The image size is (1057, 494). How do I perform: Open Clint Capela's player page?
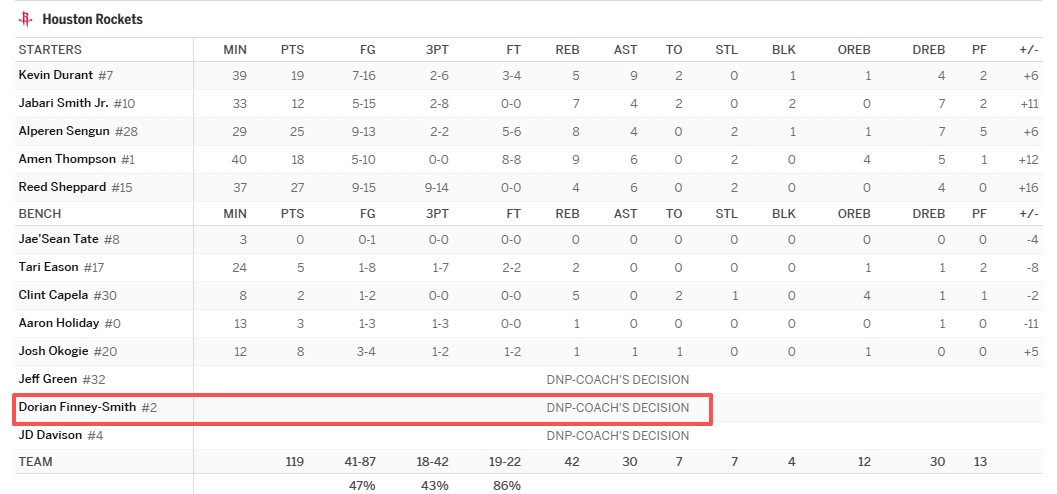[x=54, y=296]
